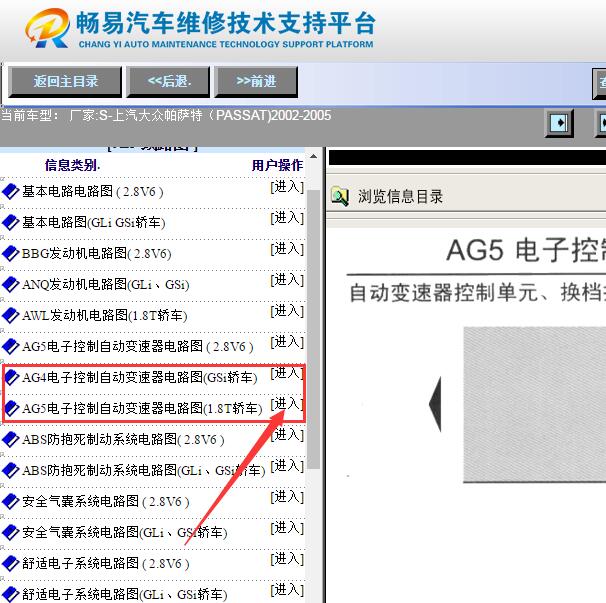
Task: Click the 浏览信息目录 folder search icon
Action: coord(340,196)
